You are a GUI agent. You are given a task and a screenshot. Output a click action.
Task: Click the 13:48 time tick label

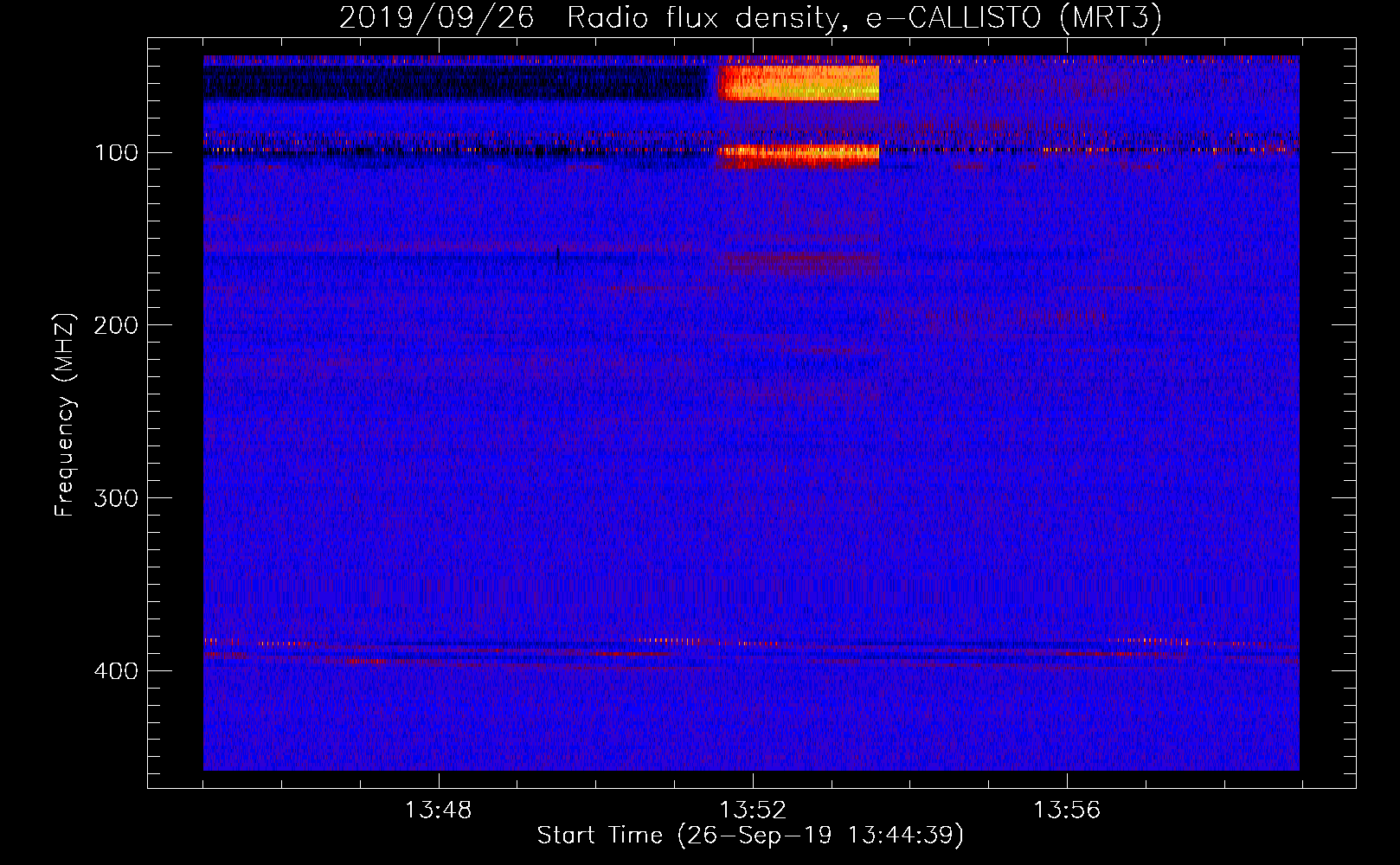click(x=439, y=811)
